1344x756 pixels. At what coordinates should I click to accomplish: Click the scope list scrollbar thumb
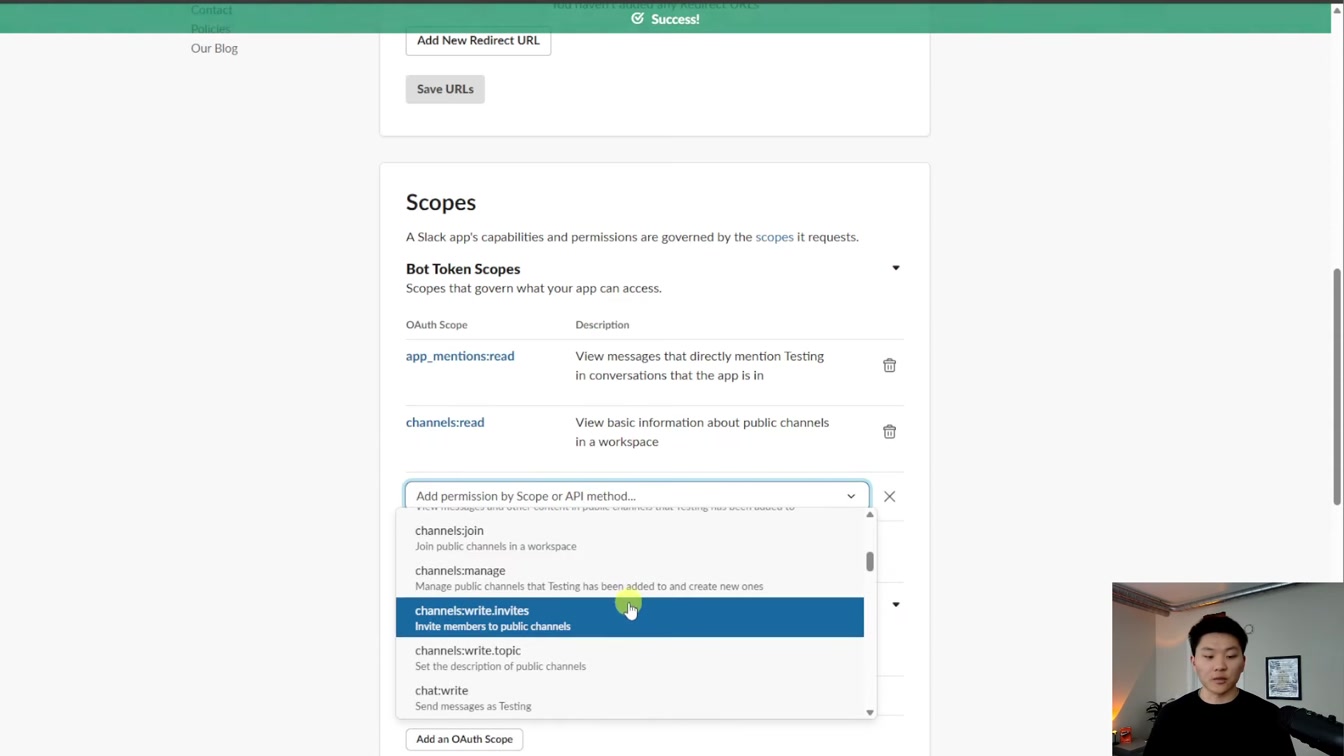coord(870,562)
